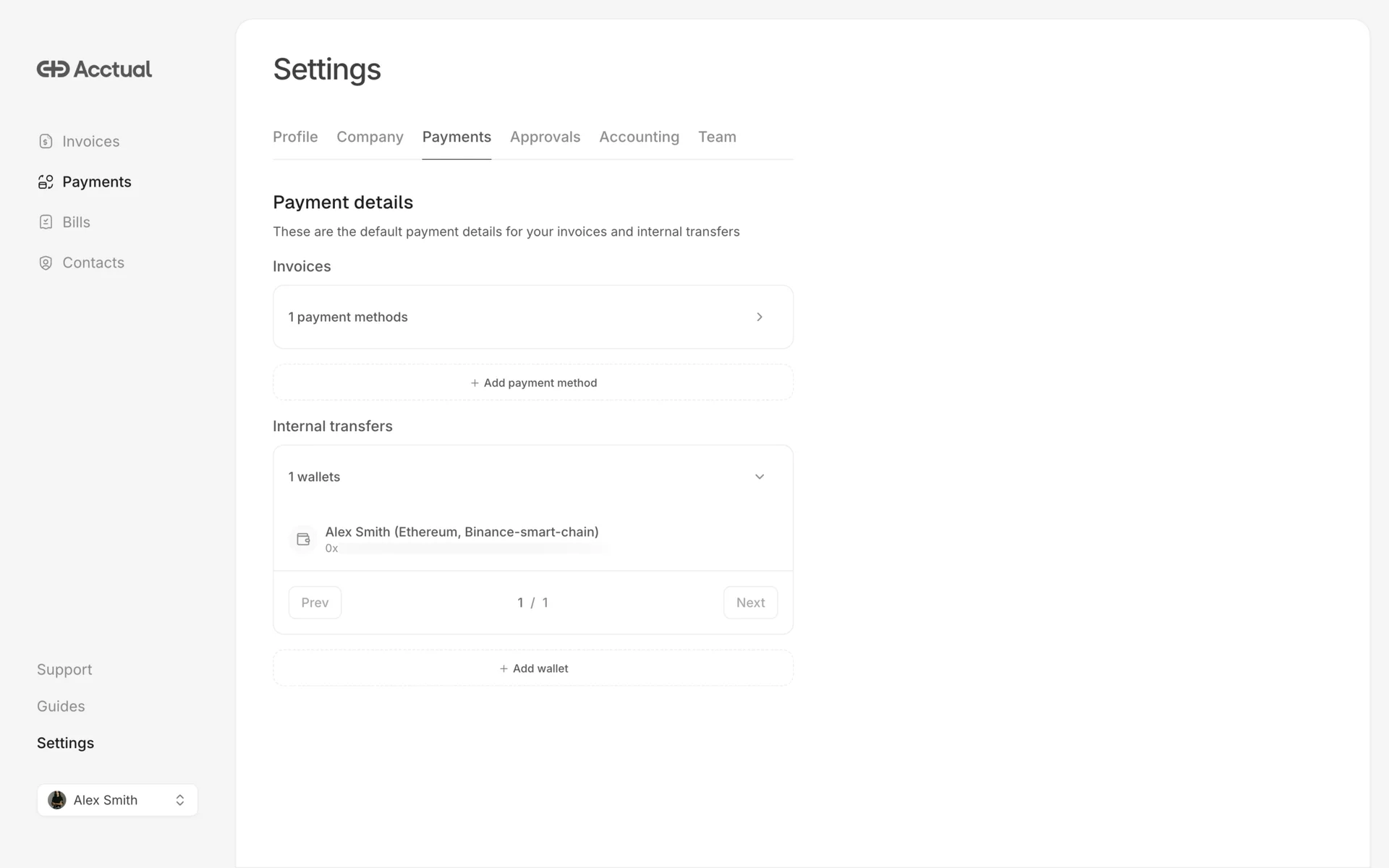Click the Acctual logo icon
This screenshot has height=868, width=1389.
[54, 69]
